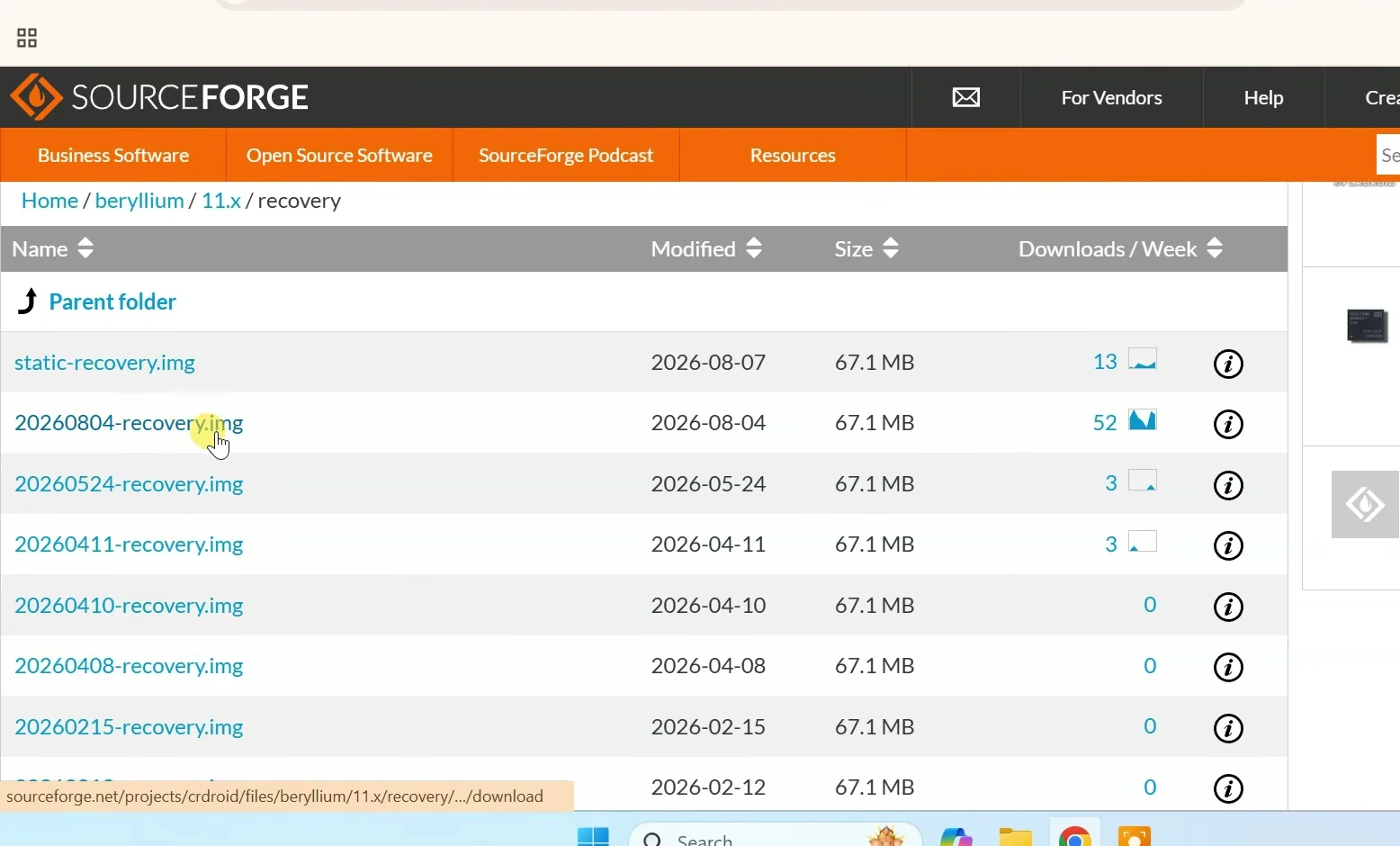Download 20260408-recovery.img

pyautogui.click(x=129, y=666)
